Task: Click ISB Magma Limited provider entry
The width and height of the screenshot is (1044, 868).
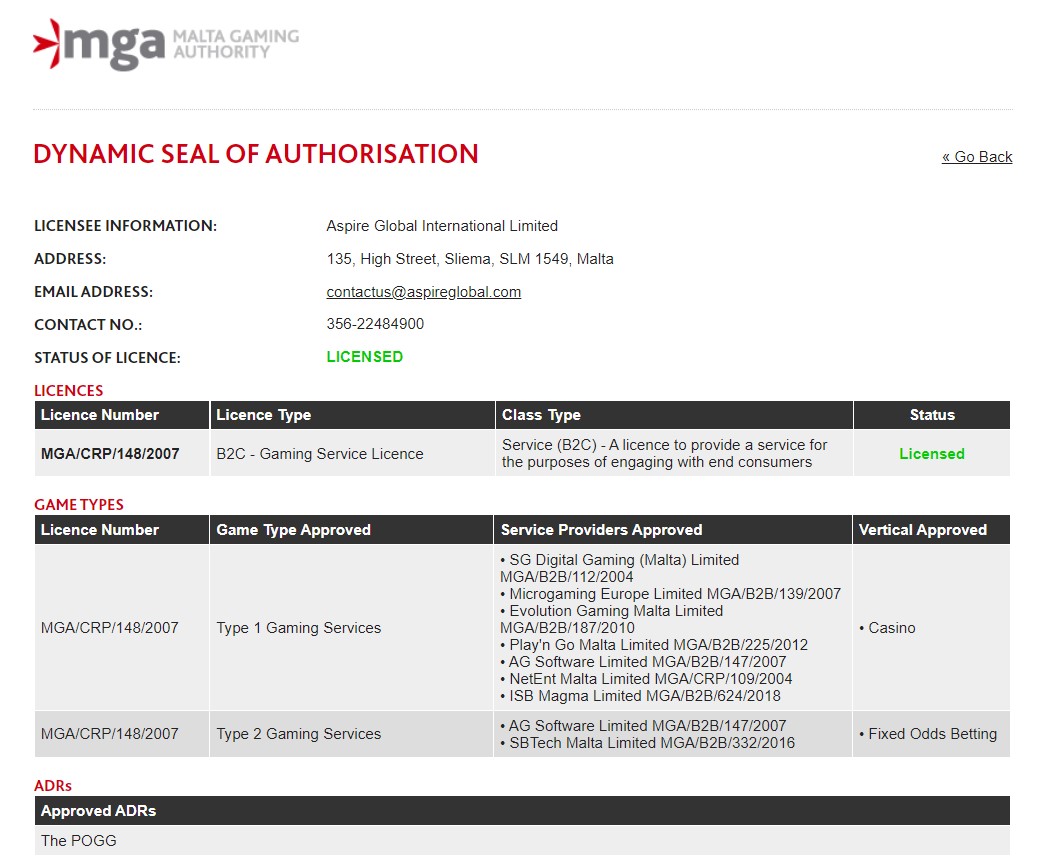Action: (640, 696)
